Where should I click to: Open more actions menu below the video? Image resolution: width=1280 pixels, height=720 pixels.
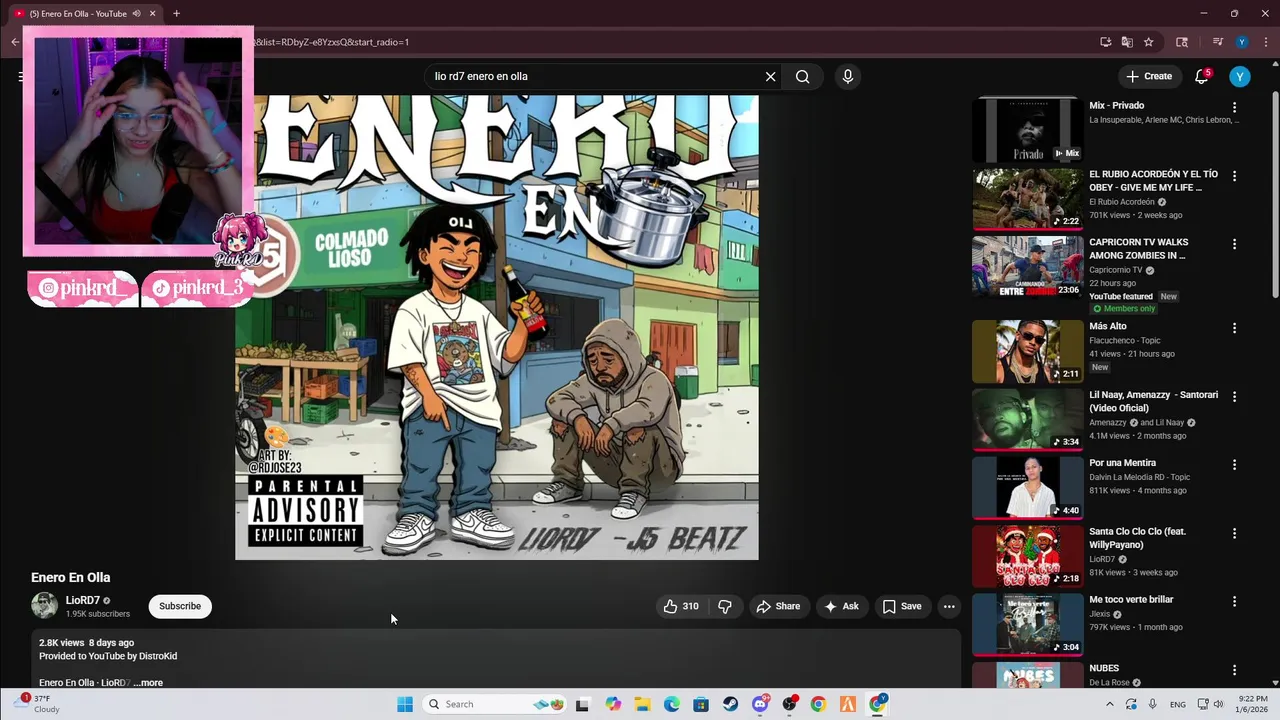pos(949,606)
